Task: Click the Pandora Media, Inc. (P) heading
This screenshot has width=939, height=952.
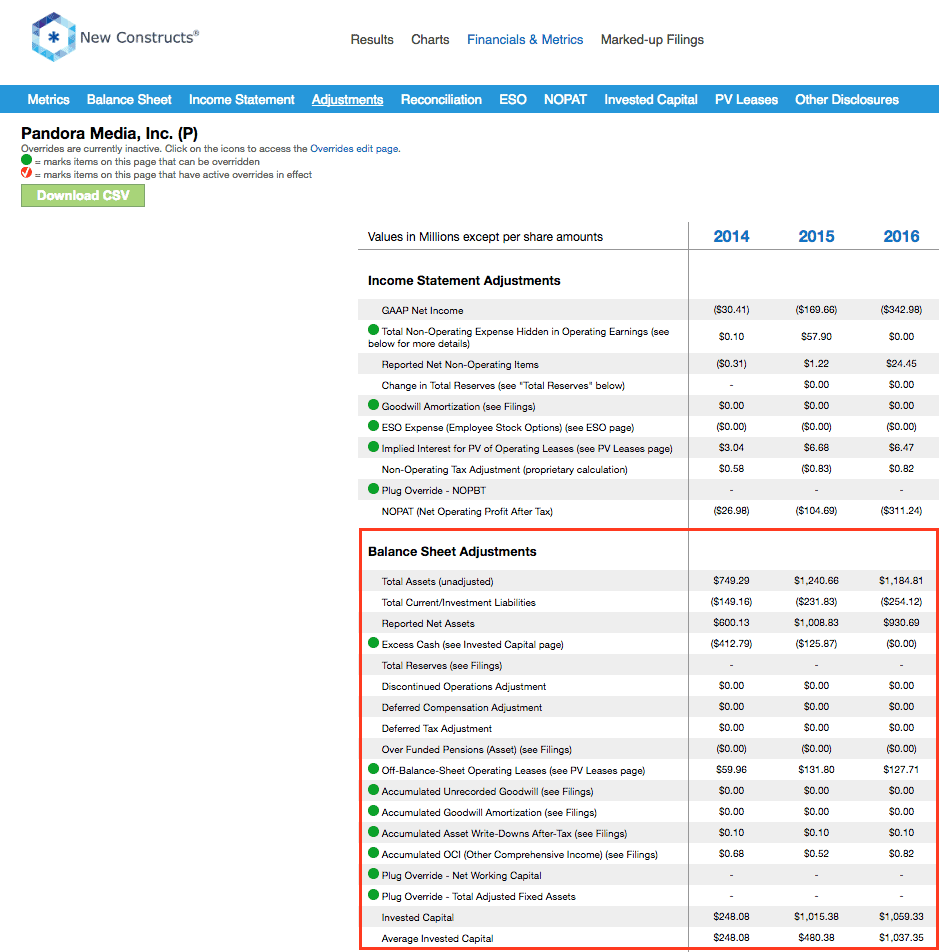Action: point(109,134)
